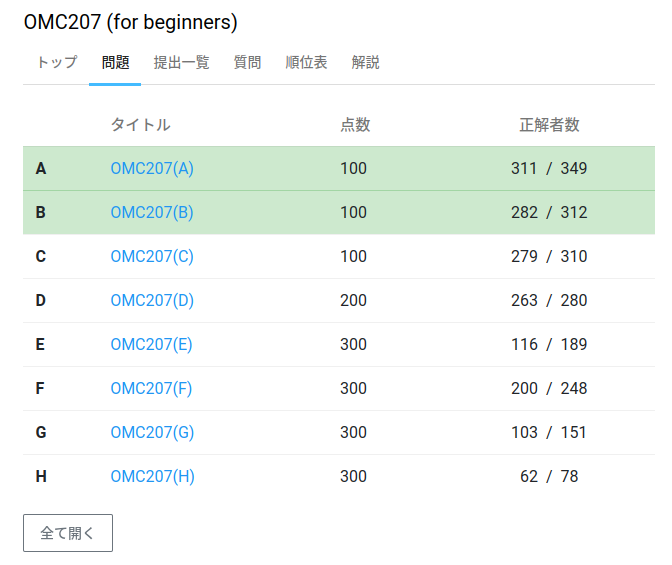672x565 pixels.
Task: Select row letter F
Action: [40, 388]
